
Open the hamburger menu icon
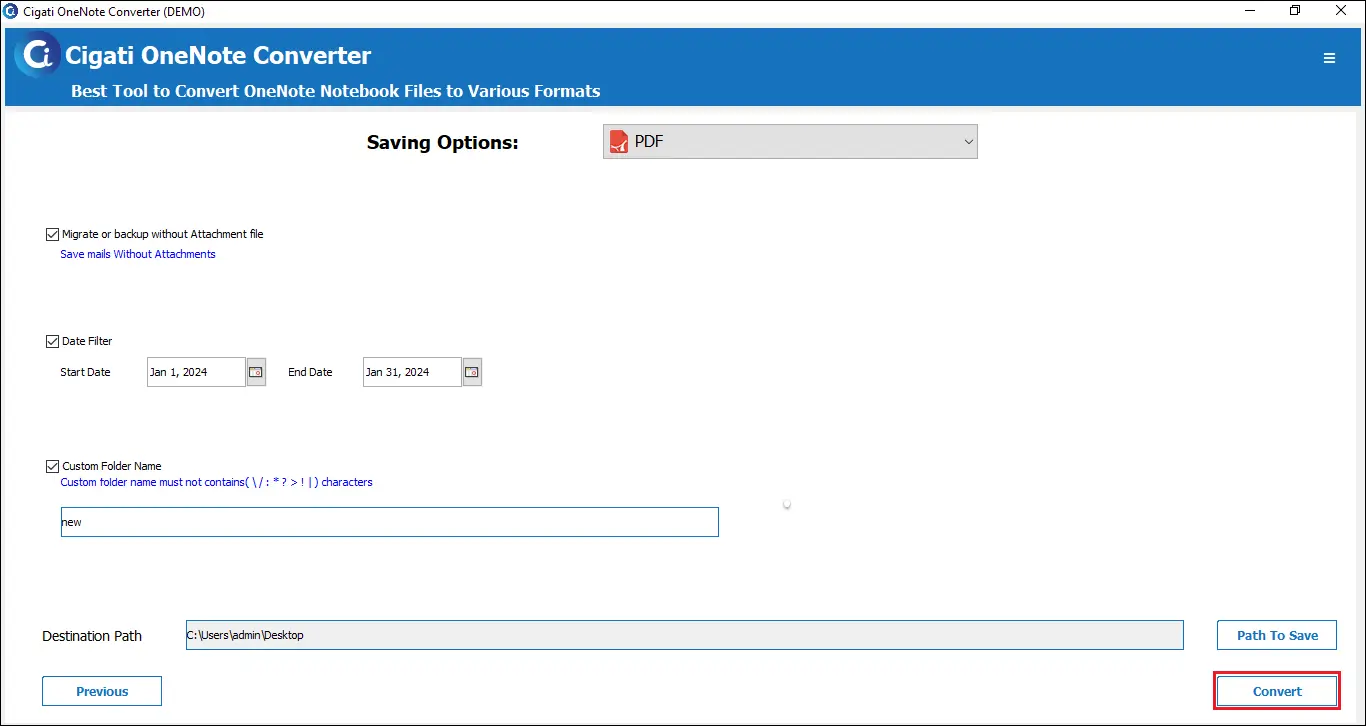1329,58
